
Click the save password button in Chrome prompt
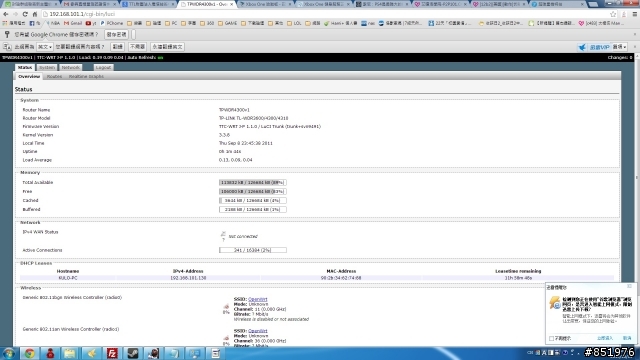click(x=116, y=35)
